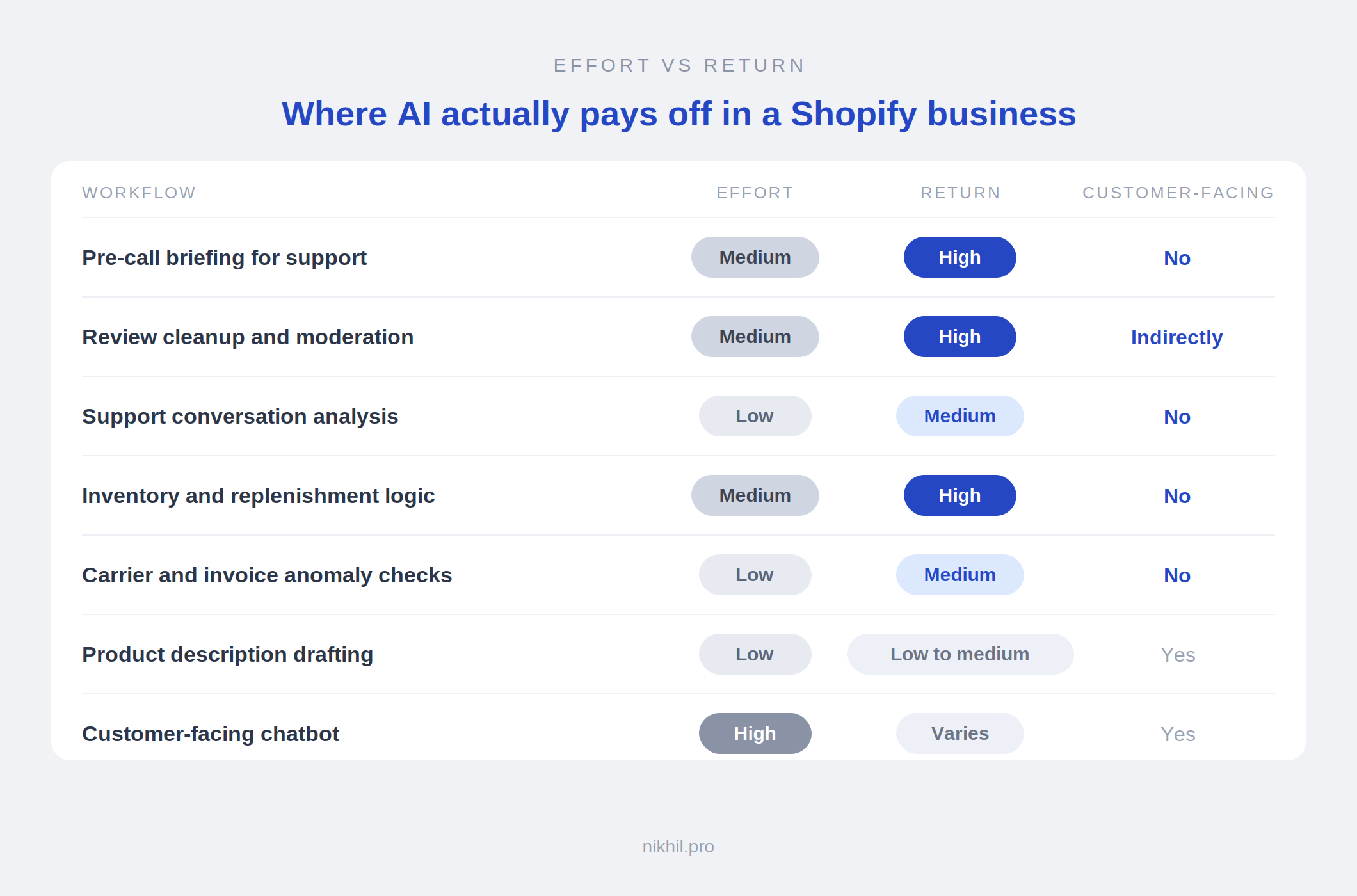Click the Medium return badge for Support conversation analysis
Image resolution: width=1357 pixels, height=896 pixels.
tap(960, 416)
